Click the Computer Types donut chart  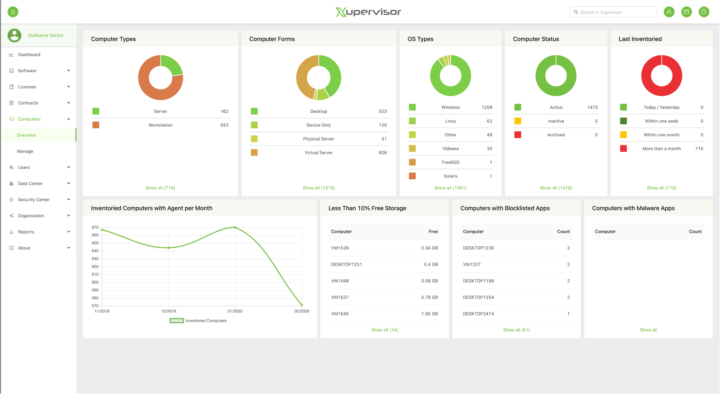[x=160, y=78]
